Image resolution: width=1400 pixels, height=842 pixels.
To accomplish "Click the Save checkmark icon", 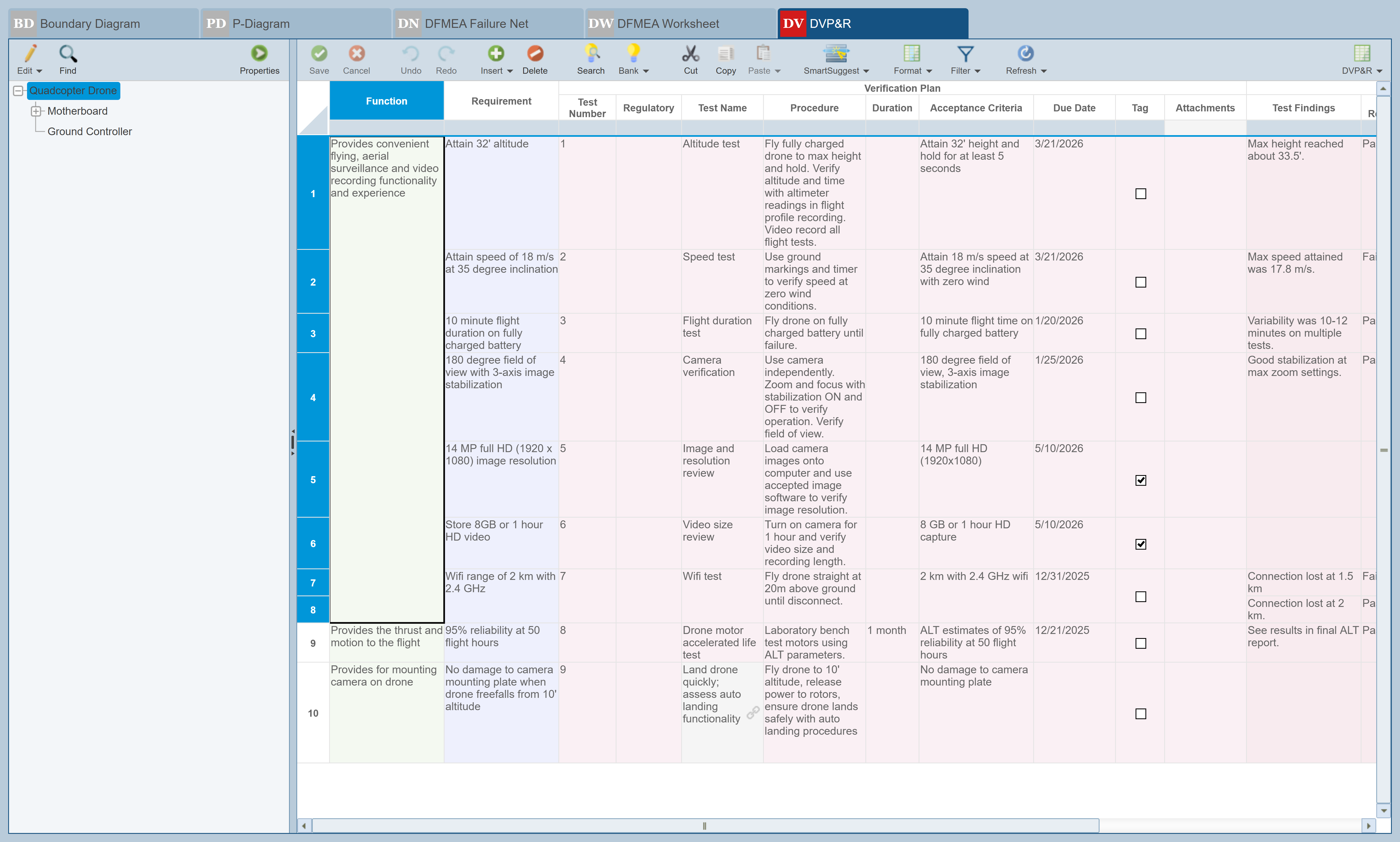I will 319,53.
